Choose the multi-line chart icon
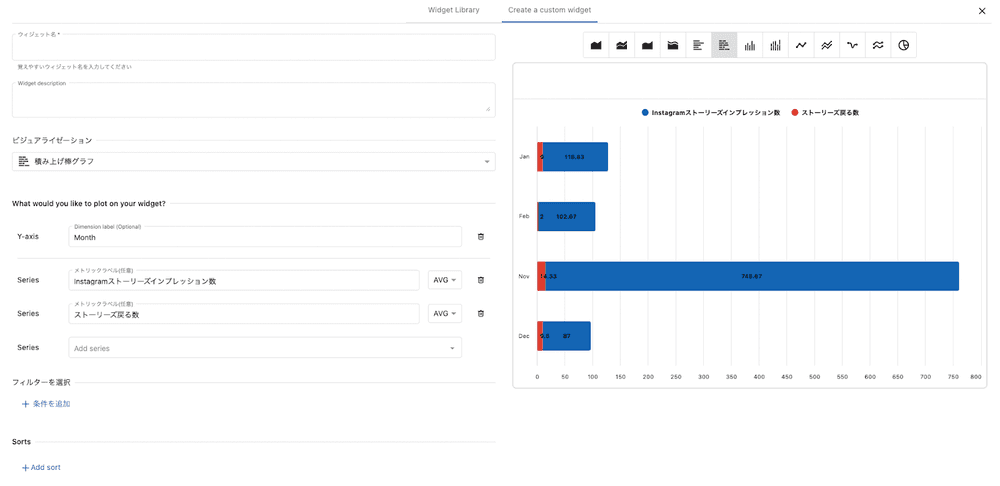The height and width of the screenshot is (486, 1000). pos(826,45)
